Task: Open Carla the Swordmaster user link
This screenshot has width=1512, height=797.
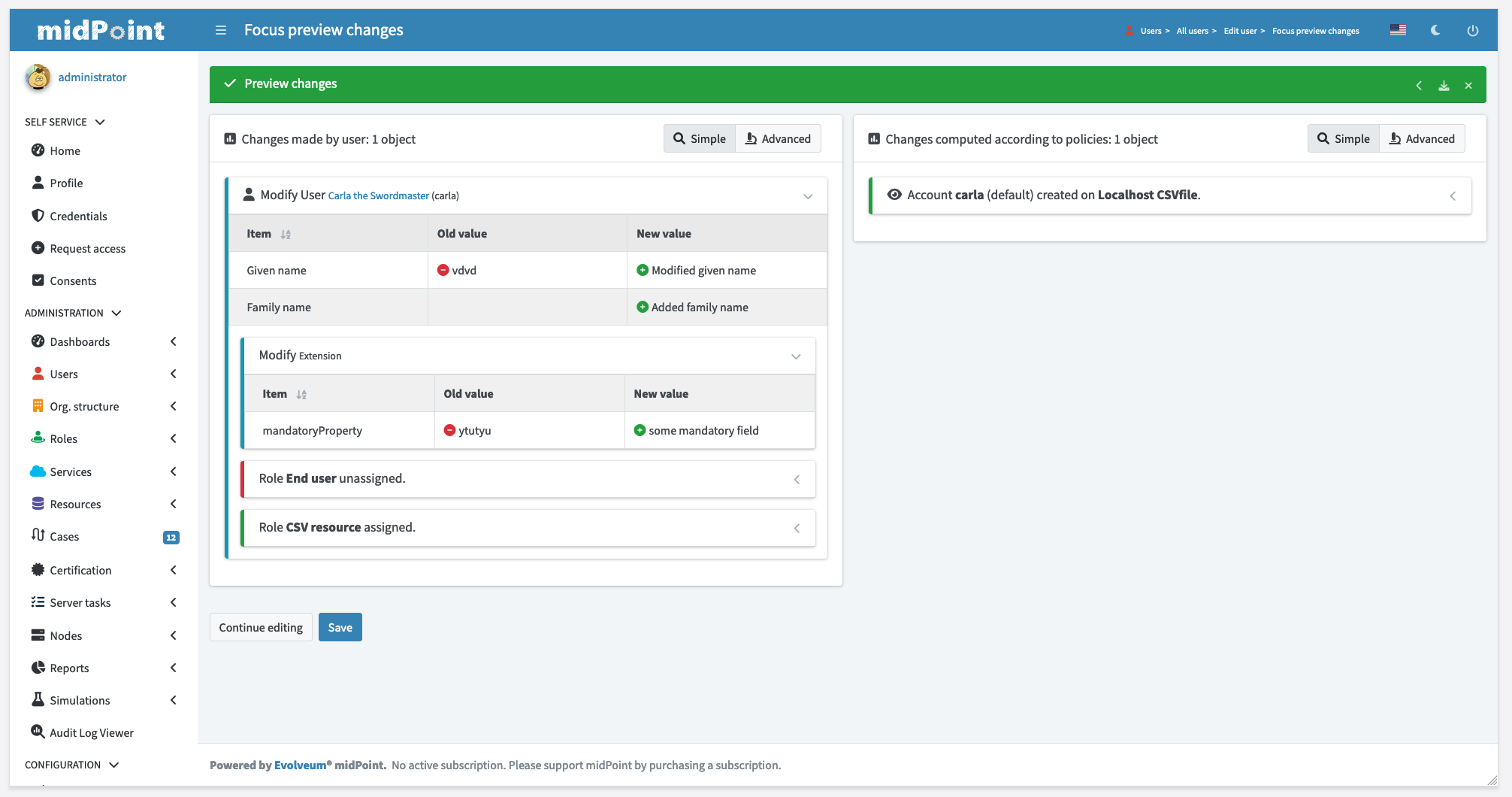Action: point(378,195)
